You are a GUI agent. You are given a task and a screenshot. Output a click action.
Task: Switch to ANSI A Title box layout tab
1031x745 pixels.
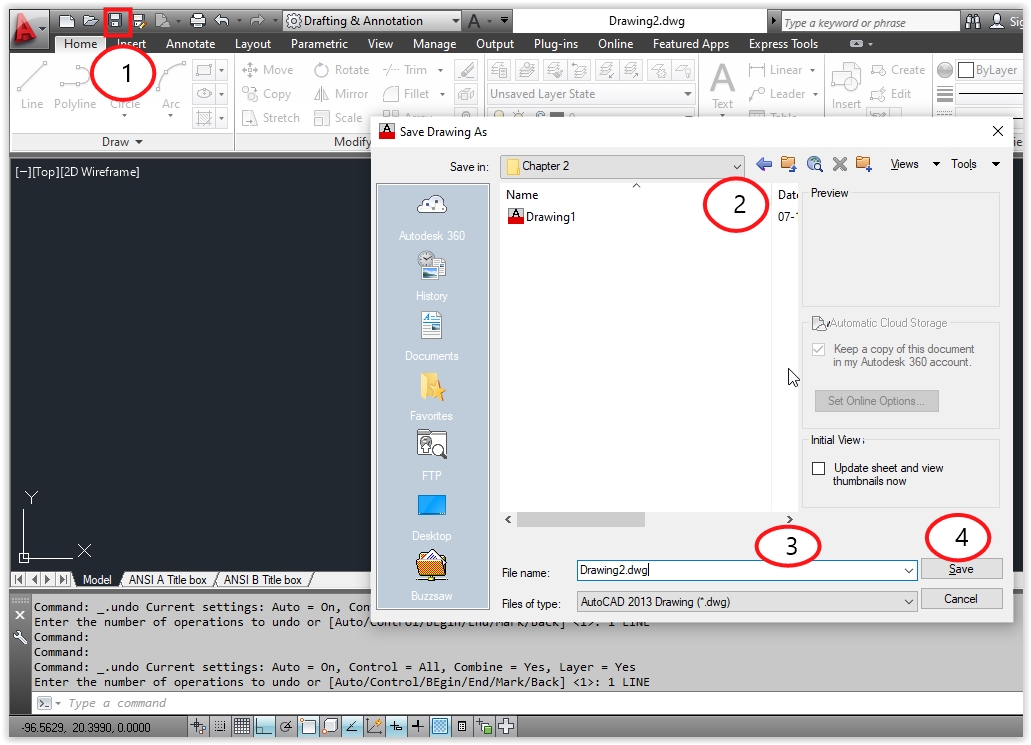[168, 580]
